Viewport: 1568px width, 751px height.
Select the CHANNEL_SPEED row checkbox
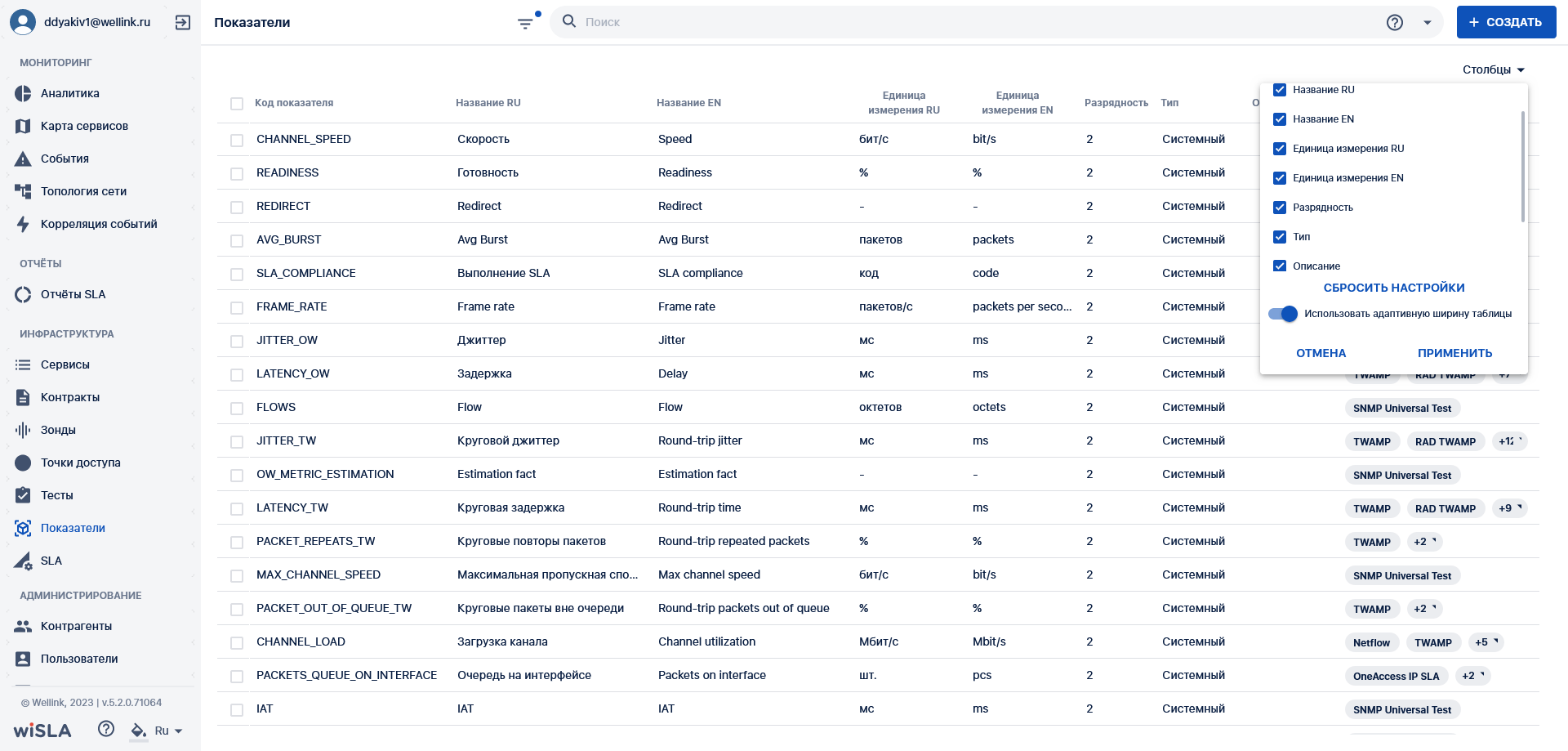[x=237, y=141]
